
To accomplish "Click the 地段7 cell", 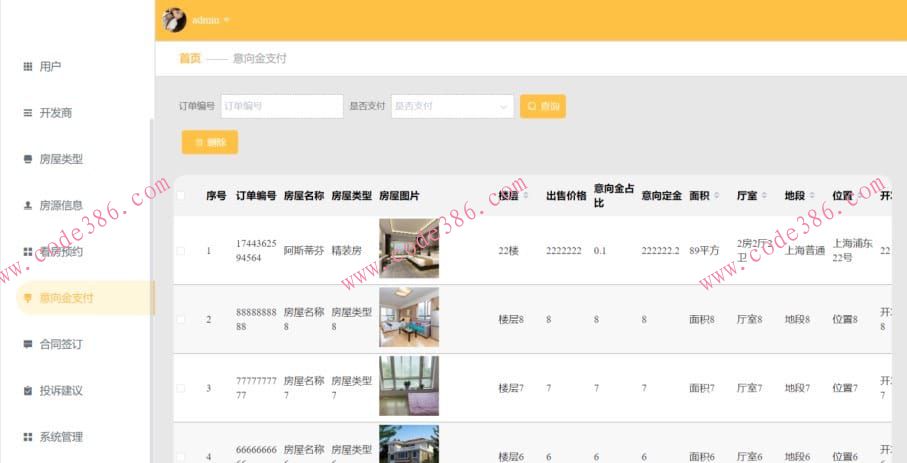I will click(797, 388).
